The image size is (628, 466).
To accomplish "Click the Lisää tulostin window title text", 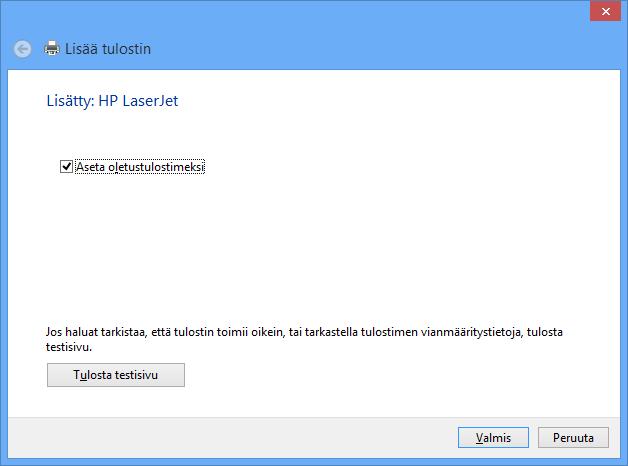I will tap(108, 49).
